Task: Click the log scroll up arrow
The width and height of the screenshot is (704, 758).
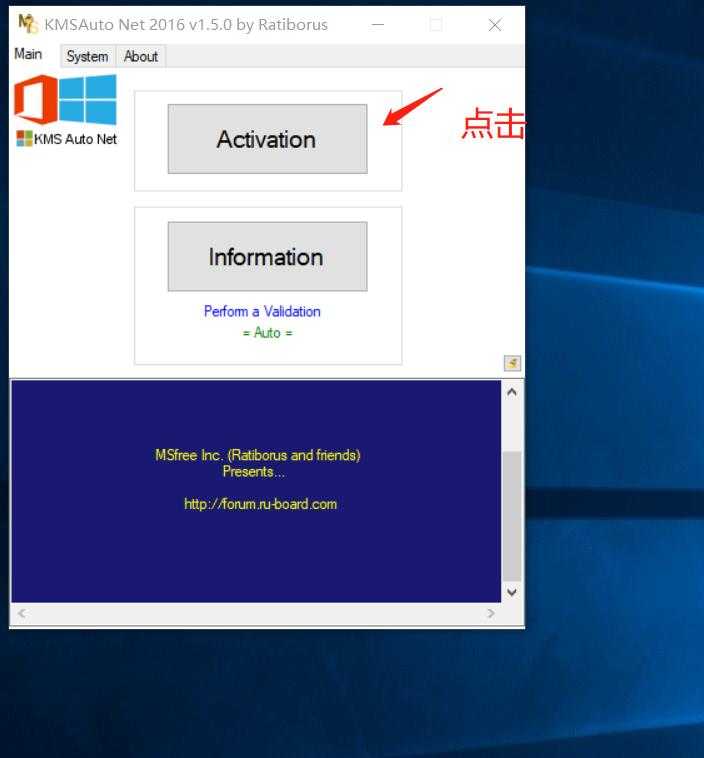Action: [x=512, y=393]
